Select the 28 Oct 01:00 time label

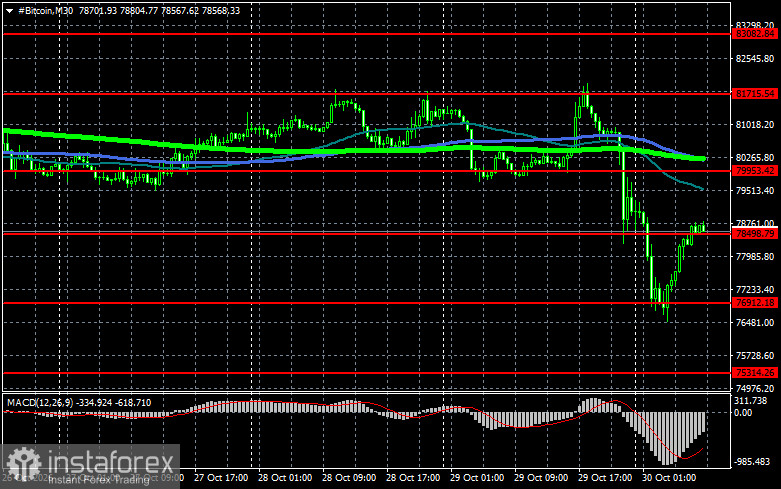point(285,478)
